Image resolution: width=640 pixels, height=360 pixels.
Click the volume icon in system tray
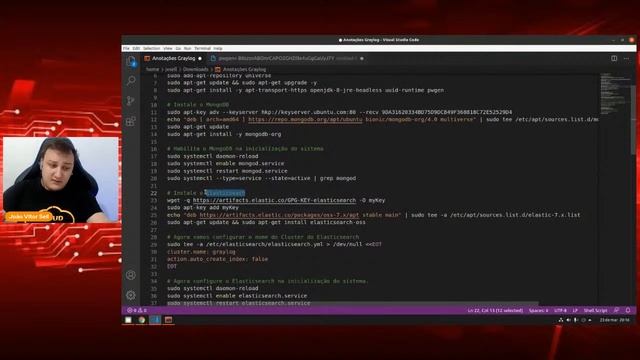pos(568,320)
